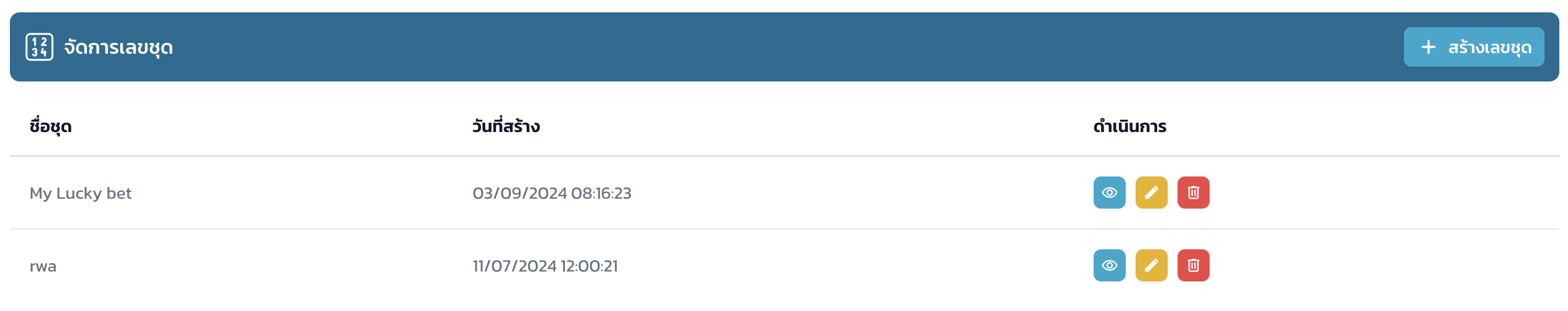Viewport: 1568px width, 311px height.
Task: Select the 11/07/2024 12:00:21 date cell
Action: (x=545, y=266)
